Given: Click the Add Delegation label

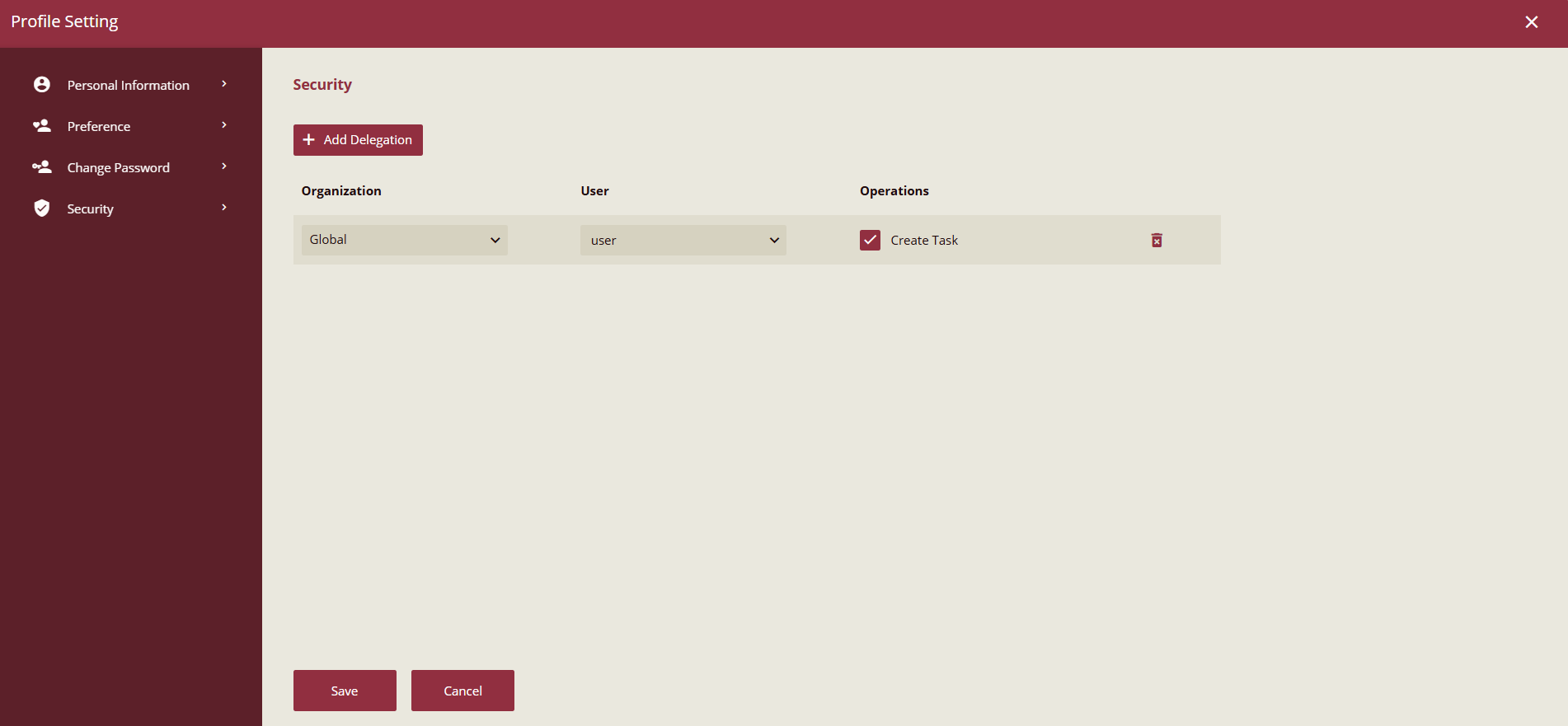Looking at the screenshot, I should 368,140.
